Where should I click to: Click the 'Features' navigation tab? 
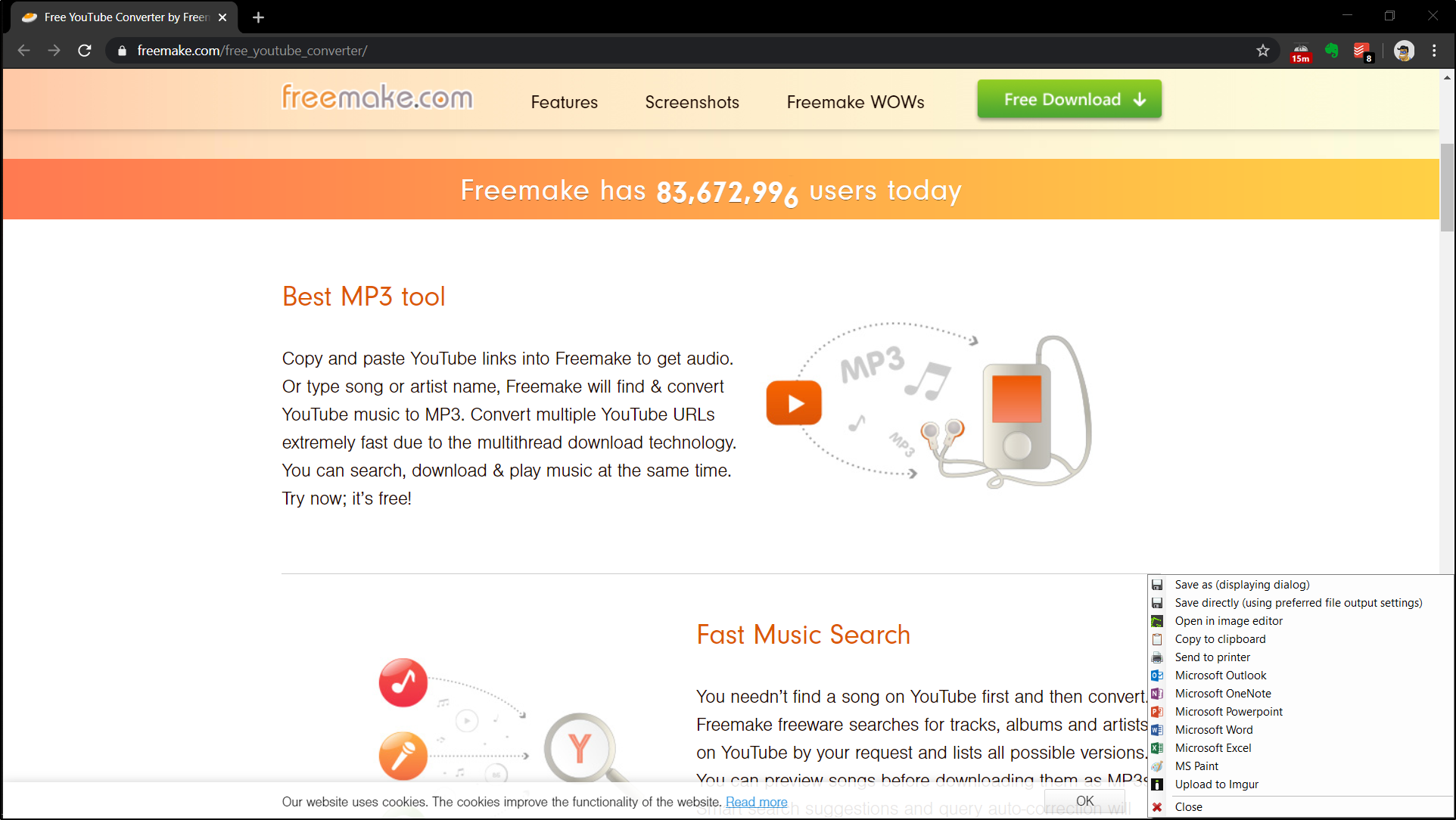pyautogui.click(x=564, y=101)
